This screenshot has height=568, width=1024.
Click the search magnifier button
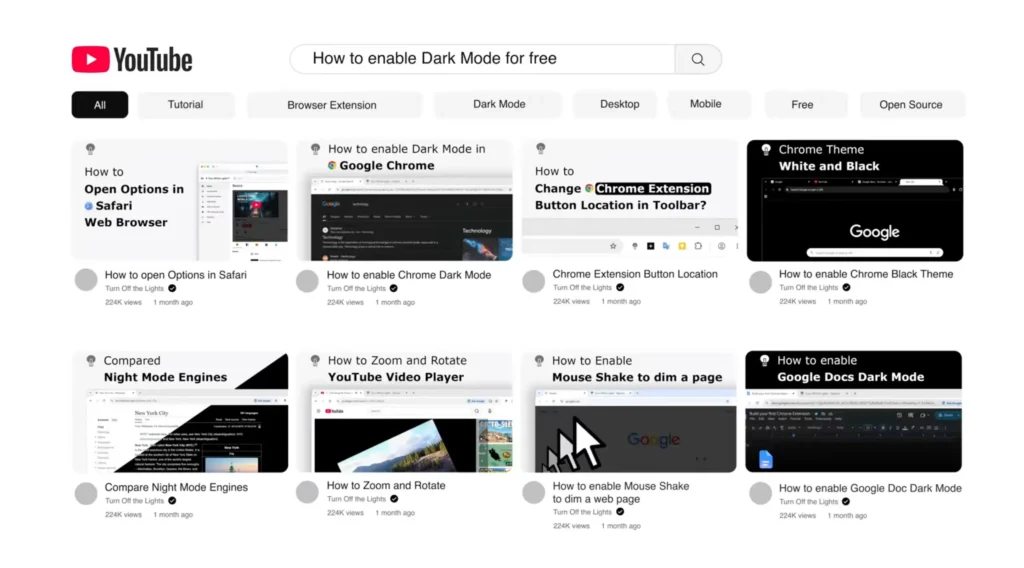click(698, 59)
